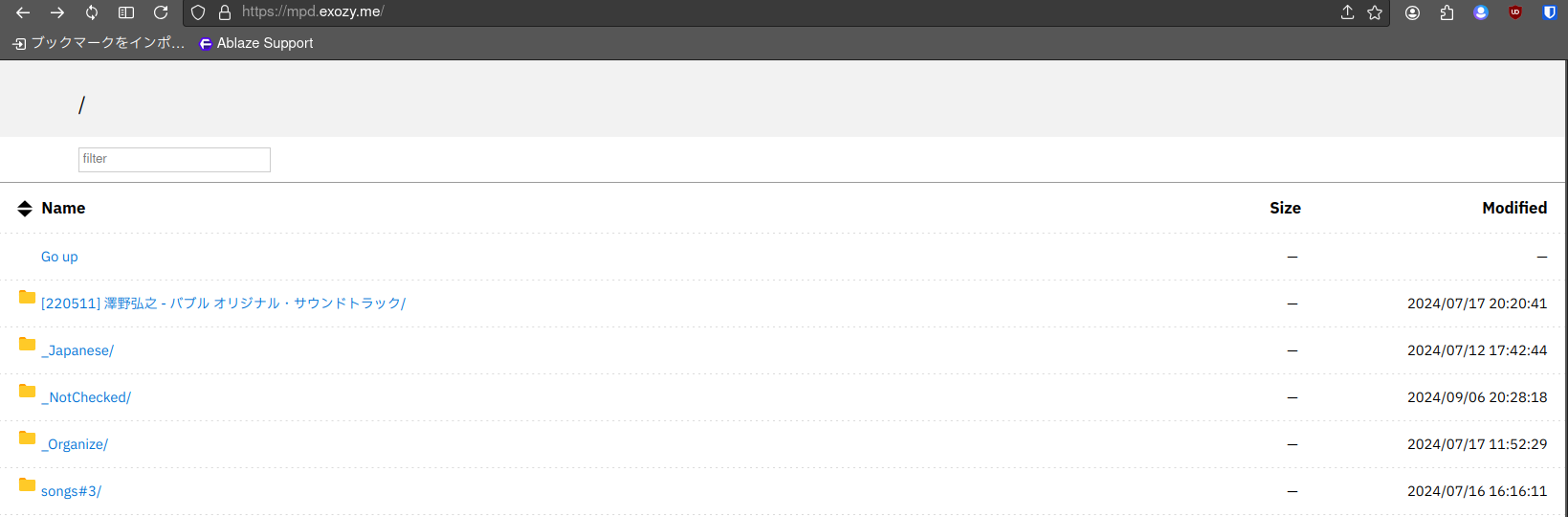
Task: Open the extensions puzzle icon
Action: click(1447, 12)
